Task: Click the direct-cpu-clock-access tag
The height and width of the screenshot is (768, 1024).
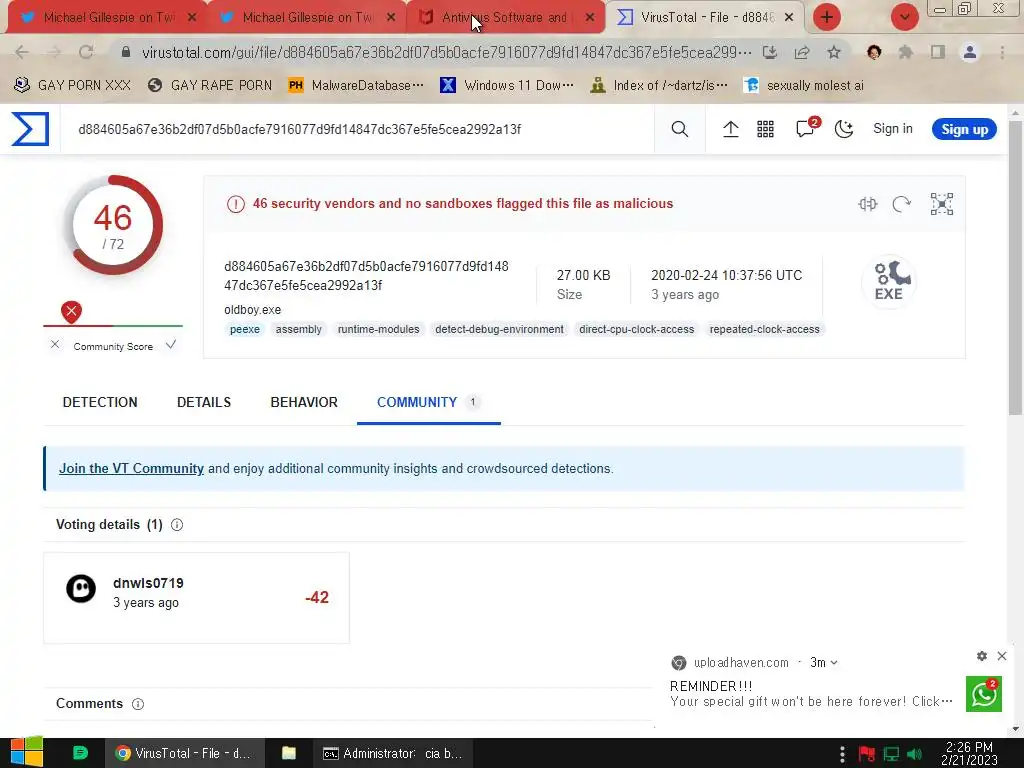Action: tap(637, 329)
